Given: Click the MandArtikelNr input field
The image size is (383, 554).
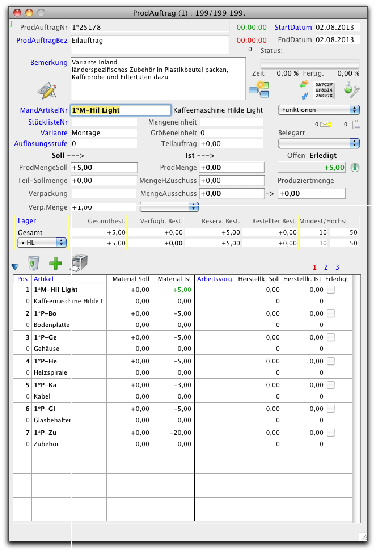Looking at the screenshot, I should [x=121, y=110].
